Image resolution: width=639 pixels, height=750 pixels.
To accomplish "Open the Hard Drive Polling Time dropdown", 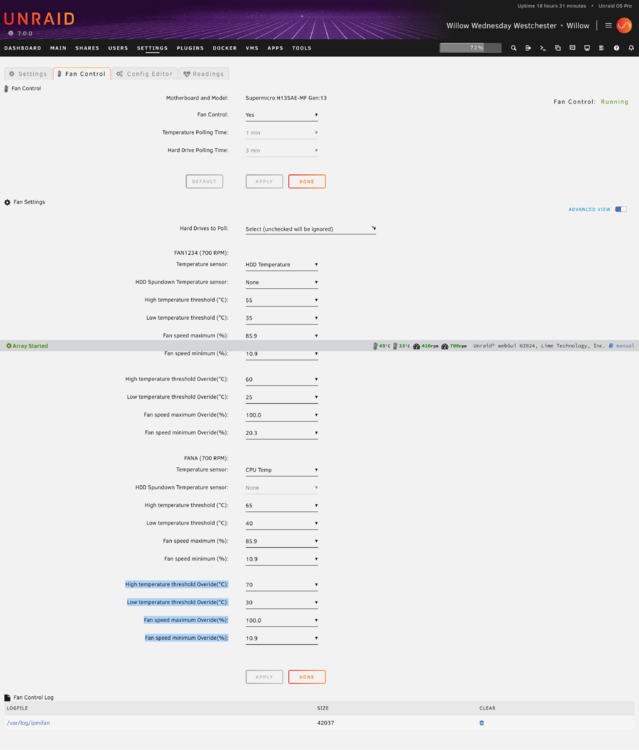I will point(282,150).
